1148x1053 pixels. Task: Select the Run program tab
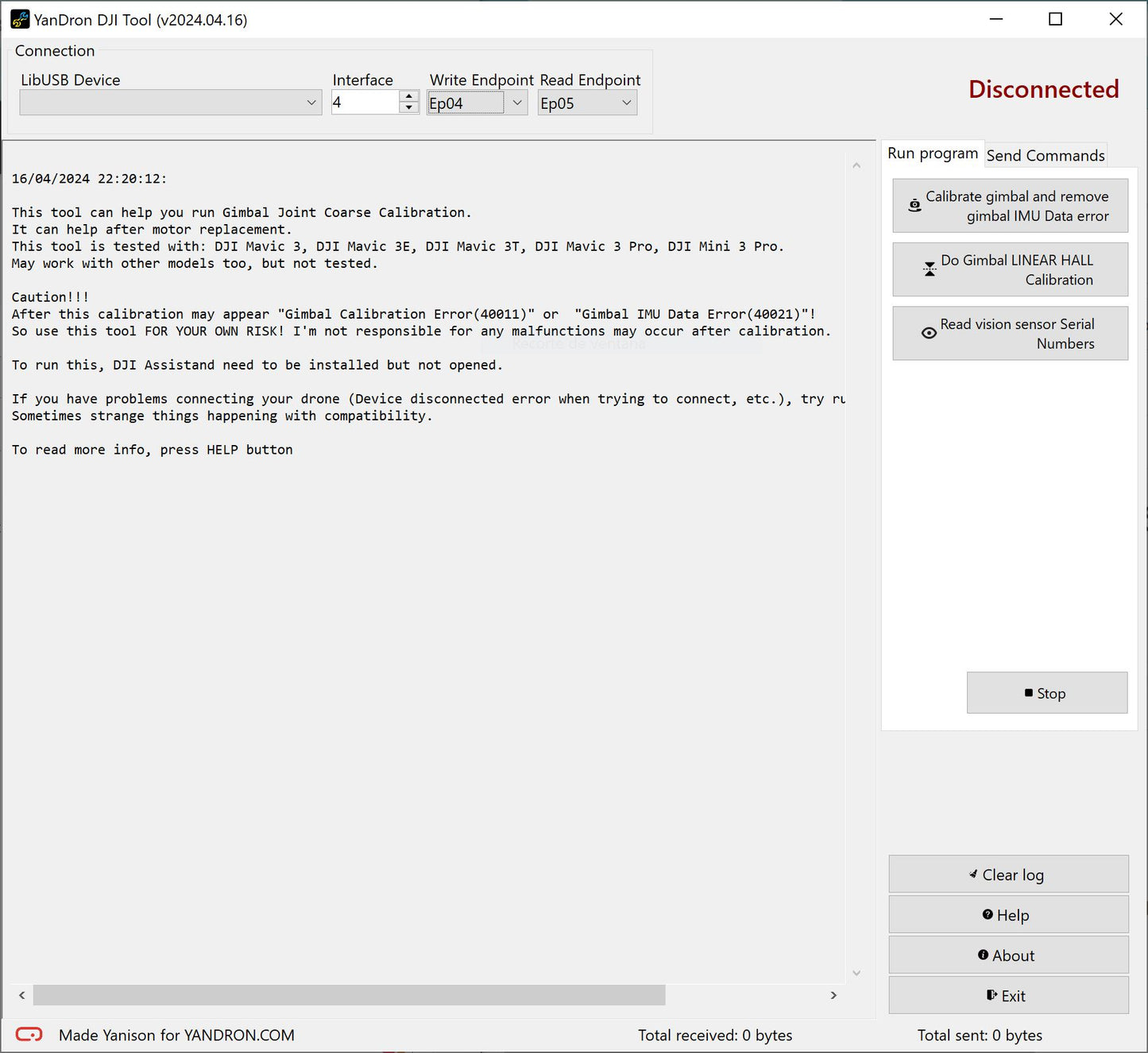point(932,153)
